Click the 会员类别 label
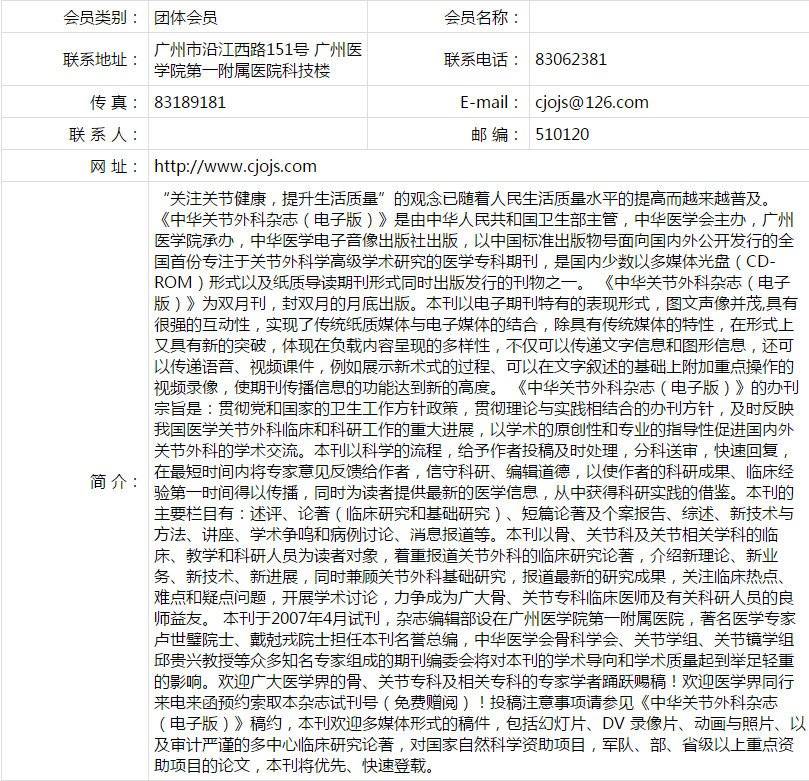 pyautogui.click(x=101, y=18)
